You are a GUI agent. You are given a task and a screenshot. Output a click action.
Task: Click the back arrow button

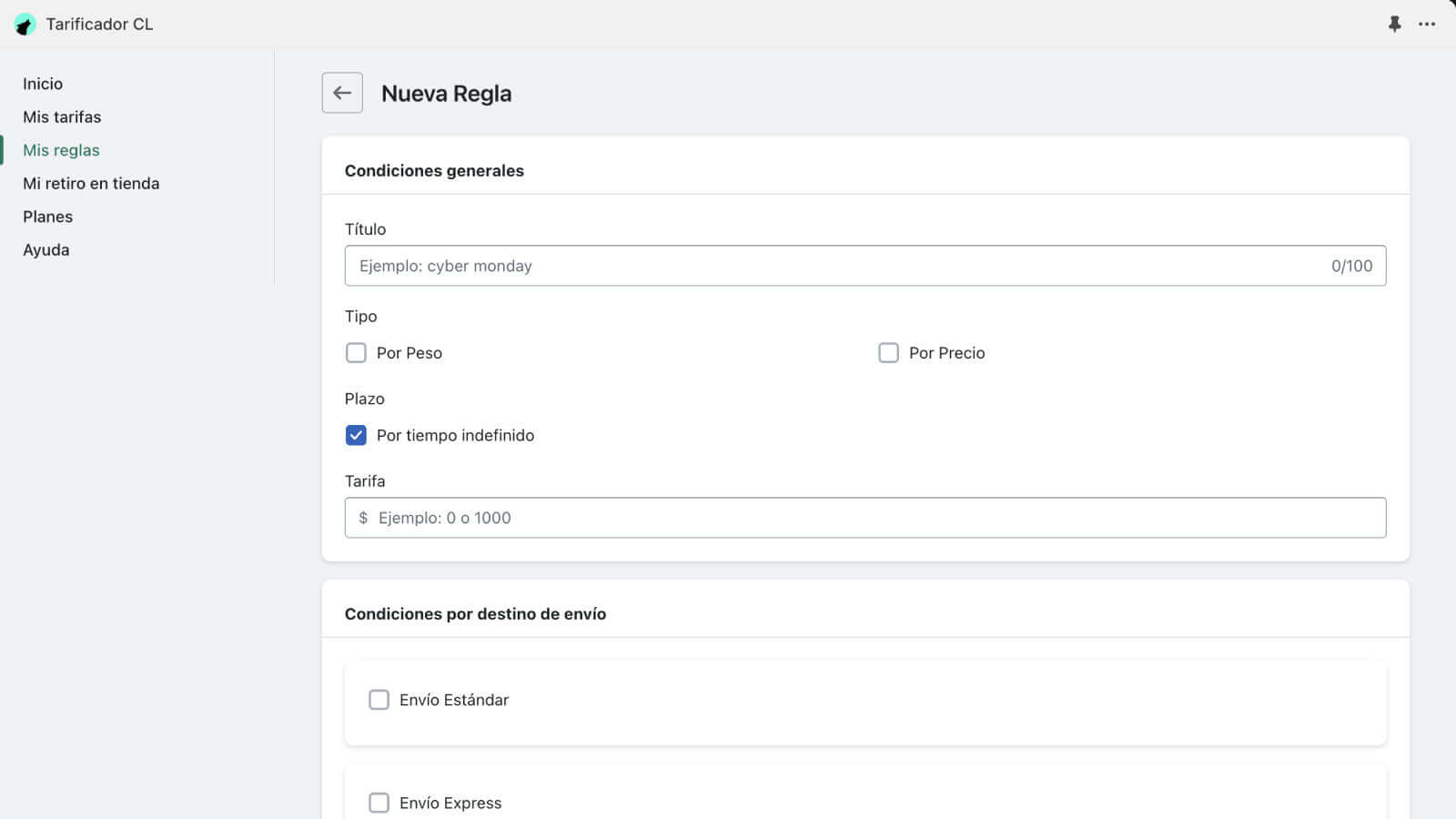tap(342, 93)
